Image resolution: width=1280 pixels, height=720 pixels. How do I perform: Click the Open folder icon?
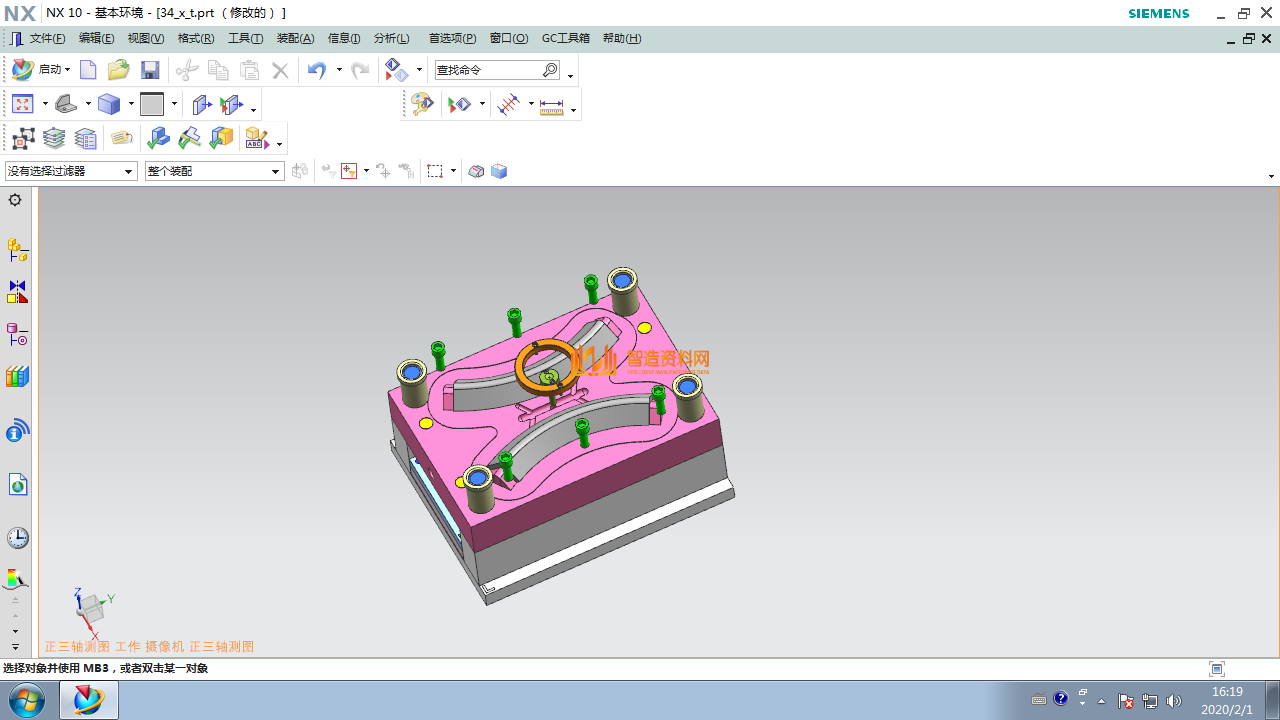[x=118, y=70]
